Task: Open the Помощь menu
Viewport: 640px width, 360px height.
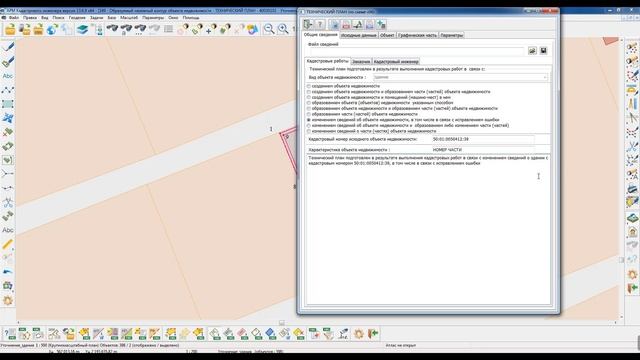Action: (191, 18)
